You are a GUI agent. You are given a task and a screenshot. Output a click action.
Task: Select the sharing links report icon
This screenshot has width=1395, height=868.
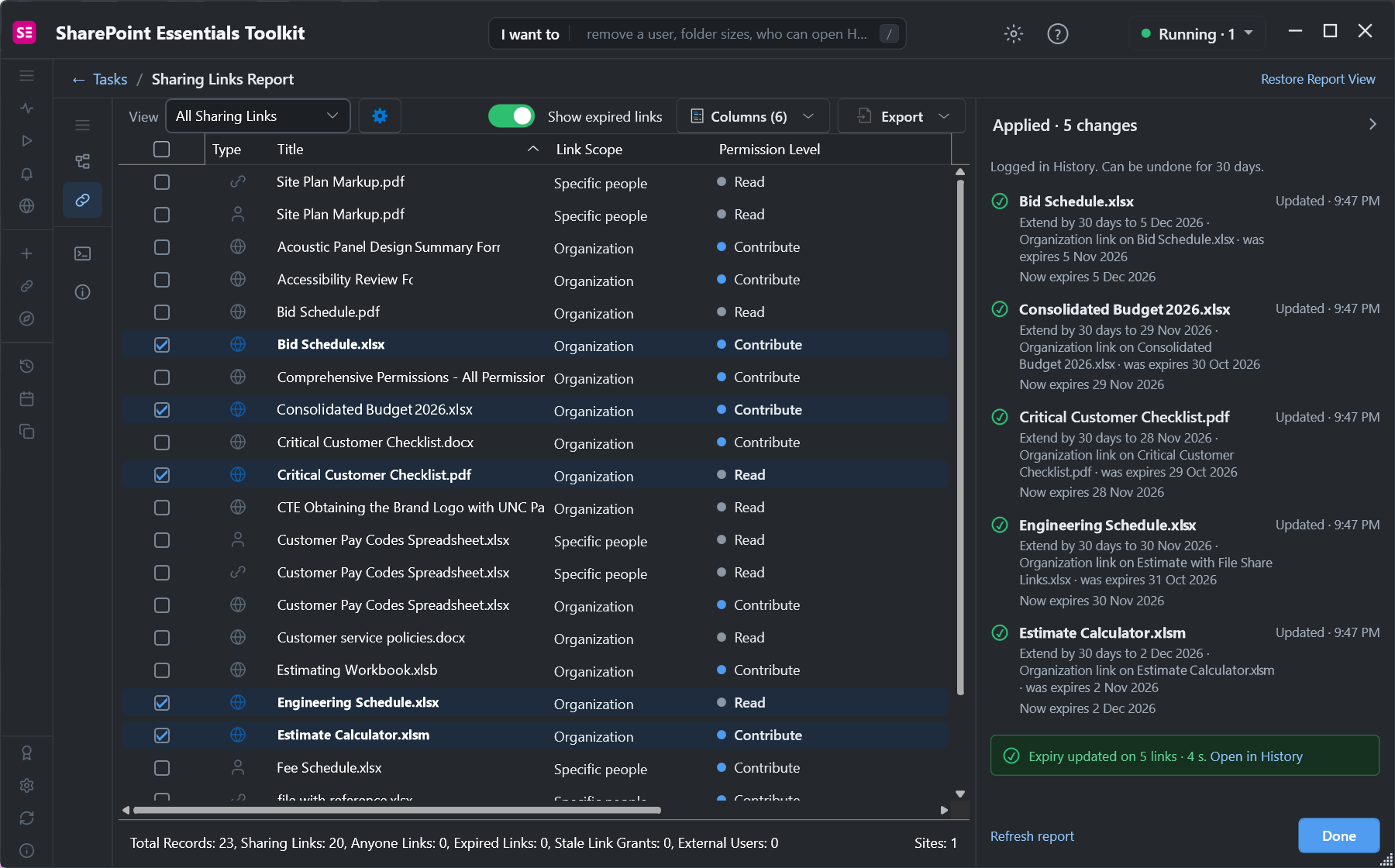[x=82, y=200]
